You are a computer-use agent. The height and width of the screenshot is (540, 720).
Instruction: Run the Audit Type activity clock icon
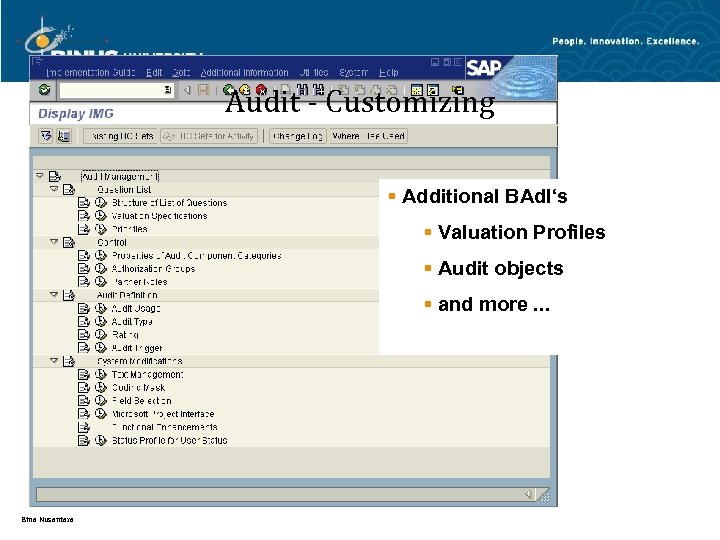coord(101,321)
